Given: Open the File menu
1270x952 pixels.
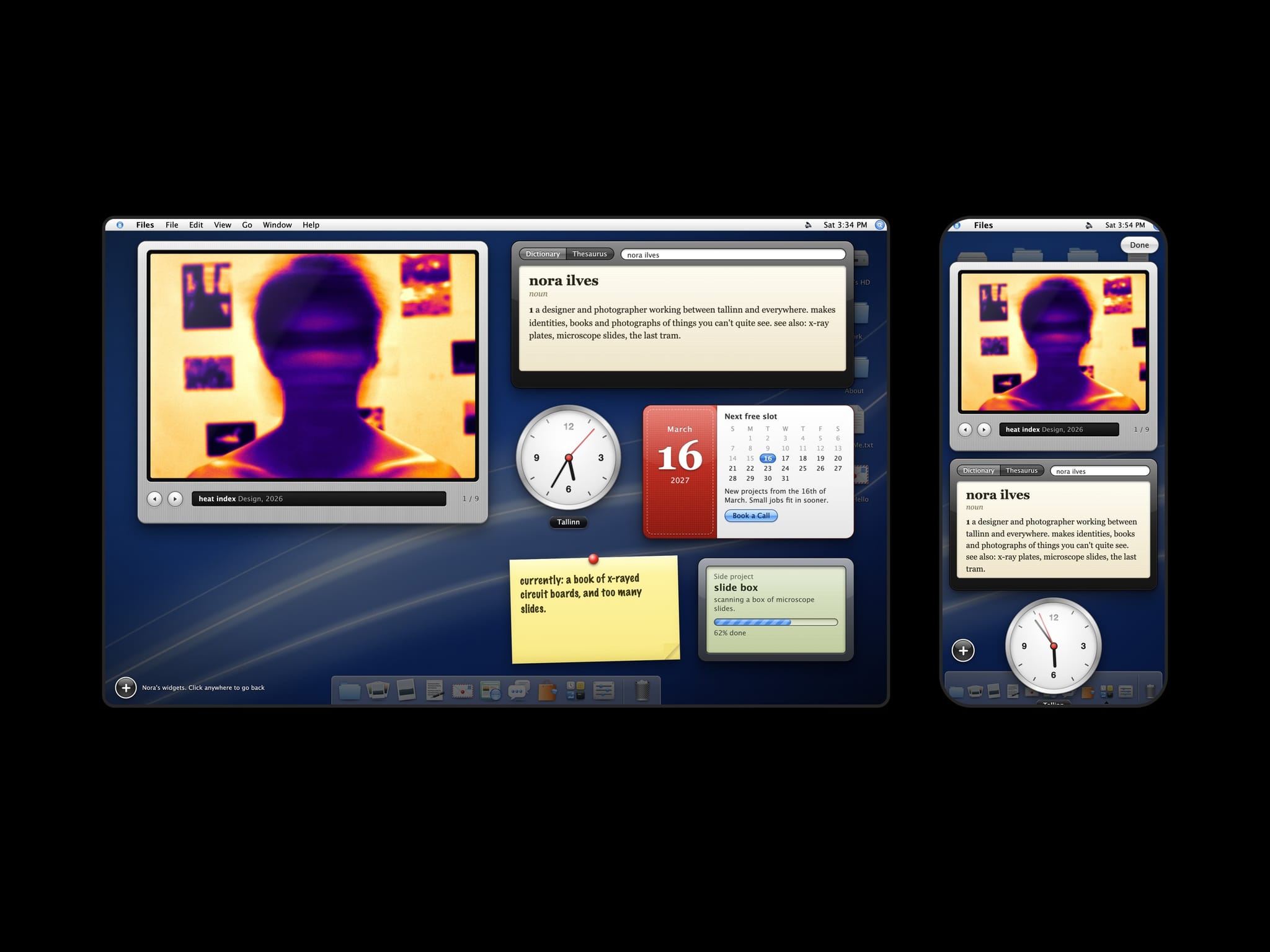Looking at the screenshot, I should 172,225.
